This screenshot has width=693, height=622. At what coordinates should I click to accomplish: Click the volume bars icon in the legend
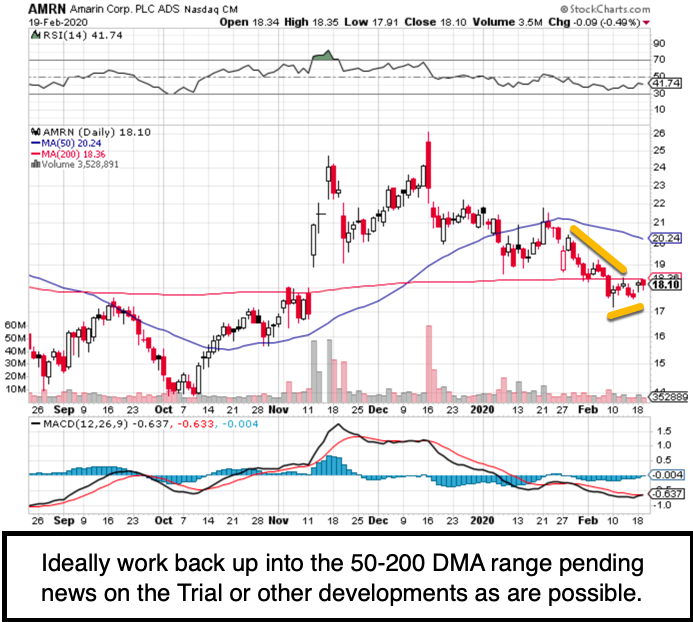pyautogui.click(x=35, y=164)
